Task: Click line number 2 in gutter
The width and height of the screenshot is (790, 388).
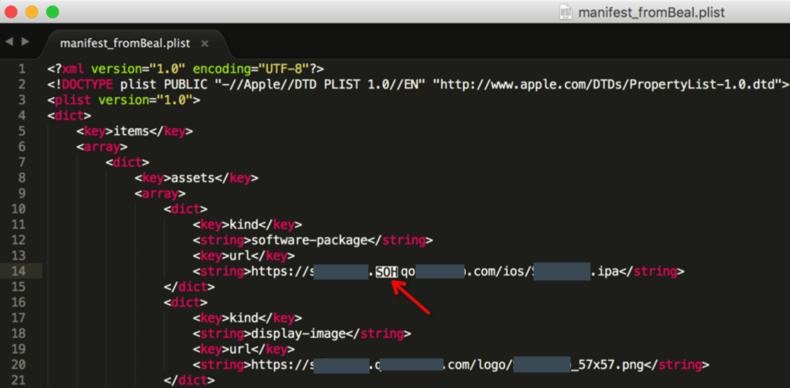Action: pos(22,84)
